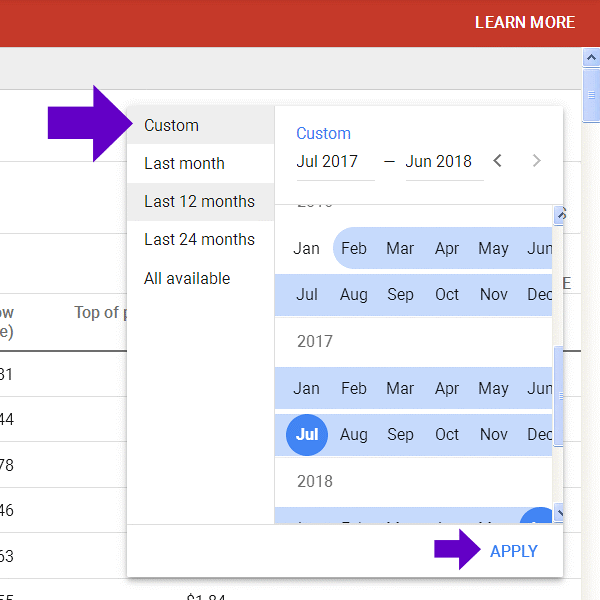Select the highlighted Jul 2017 month

(x=307, y=435)
